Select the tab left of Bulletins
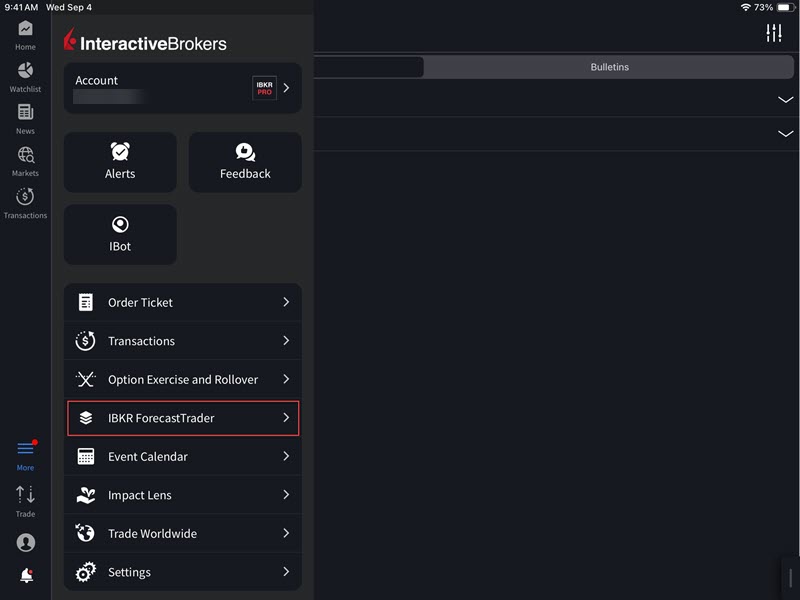The image size is (800, 600). click(x=368, y=67)
